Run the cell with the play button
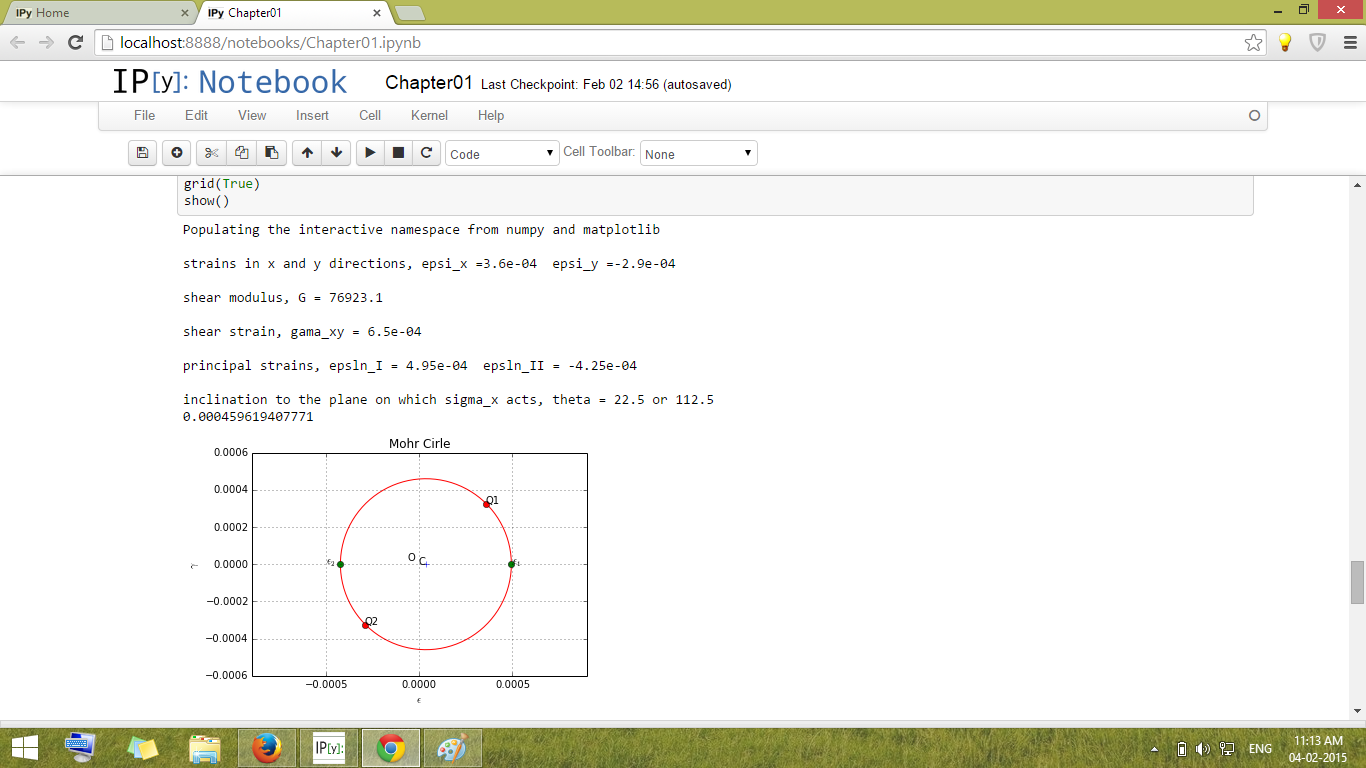Image resolution: width=1366 pixels, height=768 pixels. coord(370,153)
